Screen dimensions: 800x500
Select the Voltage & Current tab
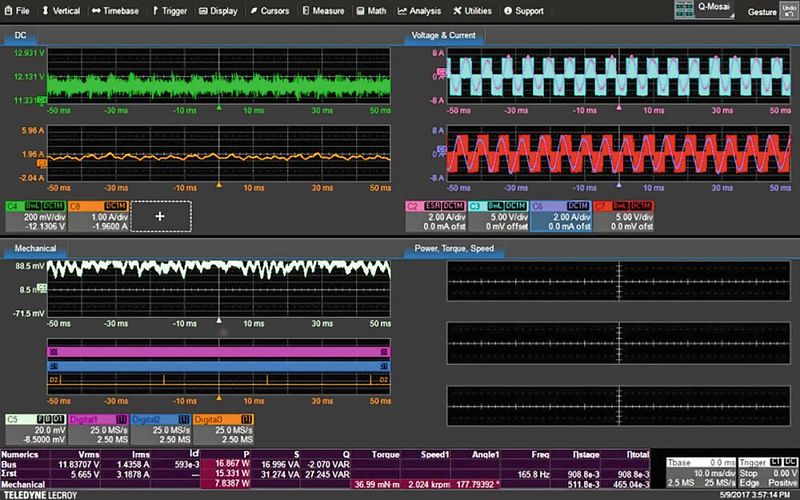[444, 36]
